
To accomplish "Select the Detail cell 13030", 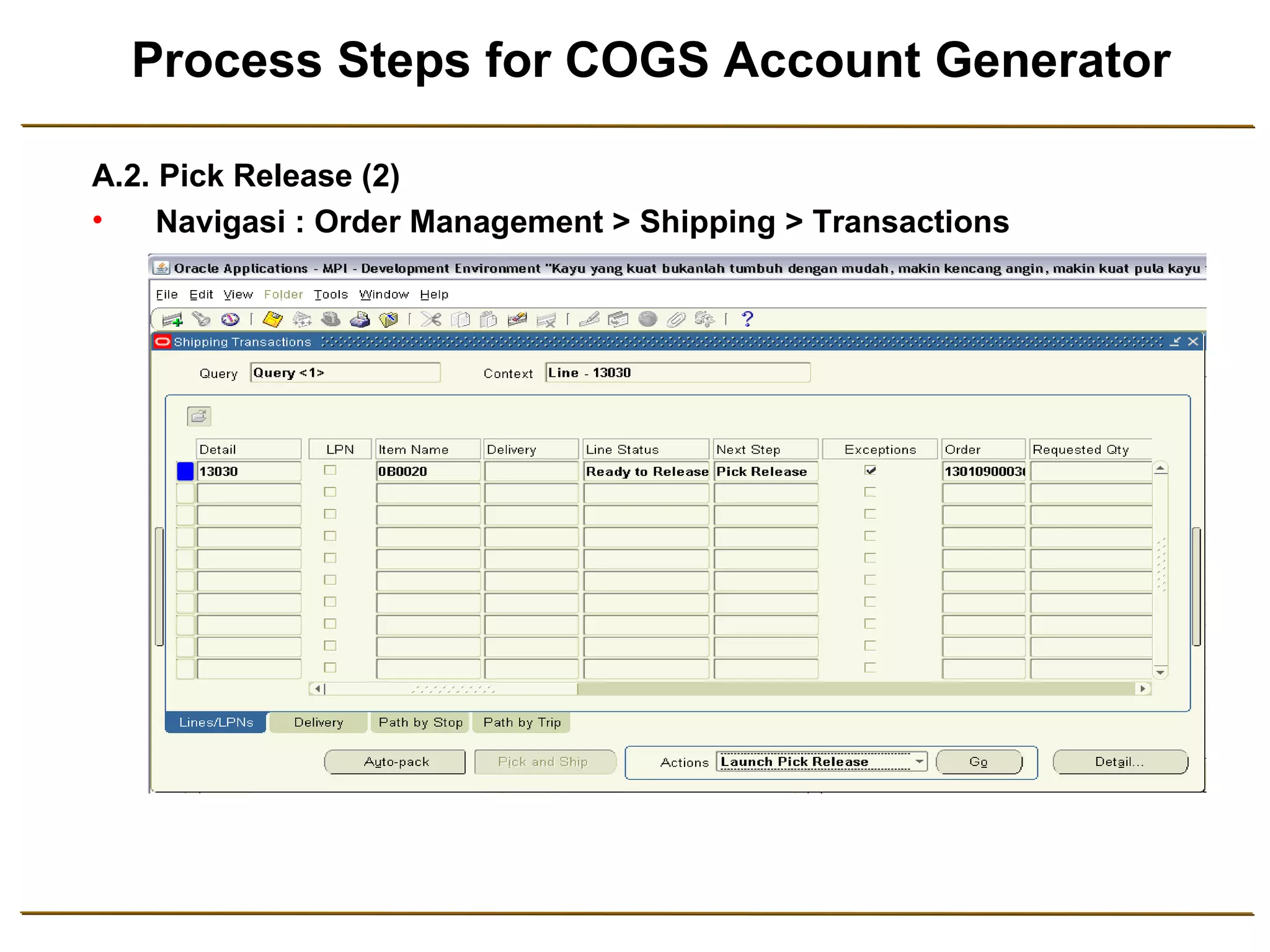I will [x=249, y=471].
